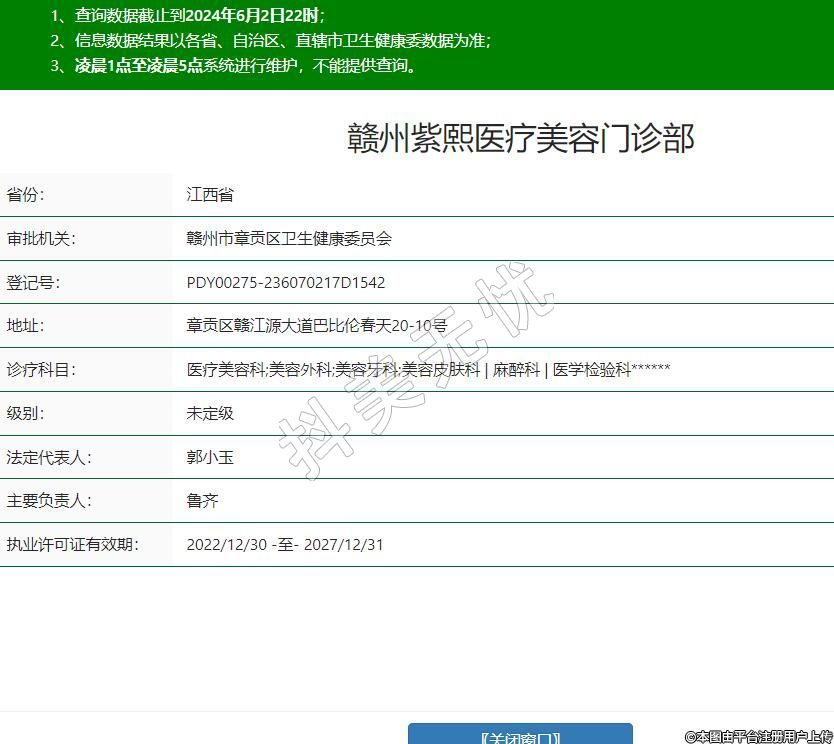Click the 审批机关 row label
834x744 pixels.
(x=41, y=239)
